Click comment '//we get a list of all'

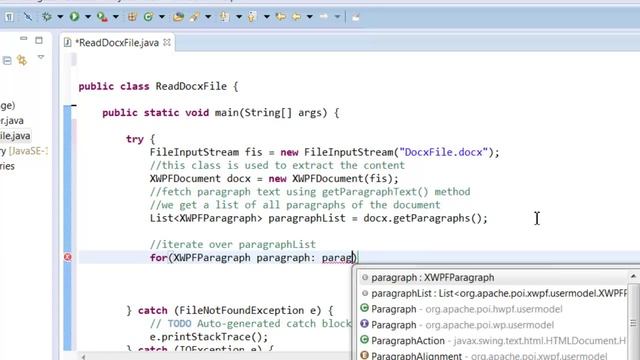tap(295, 205)
